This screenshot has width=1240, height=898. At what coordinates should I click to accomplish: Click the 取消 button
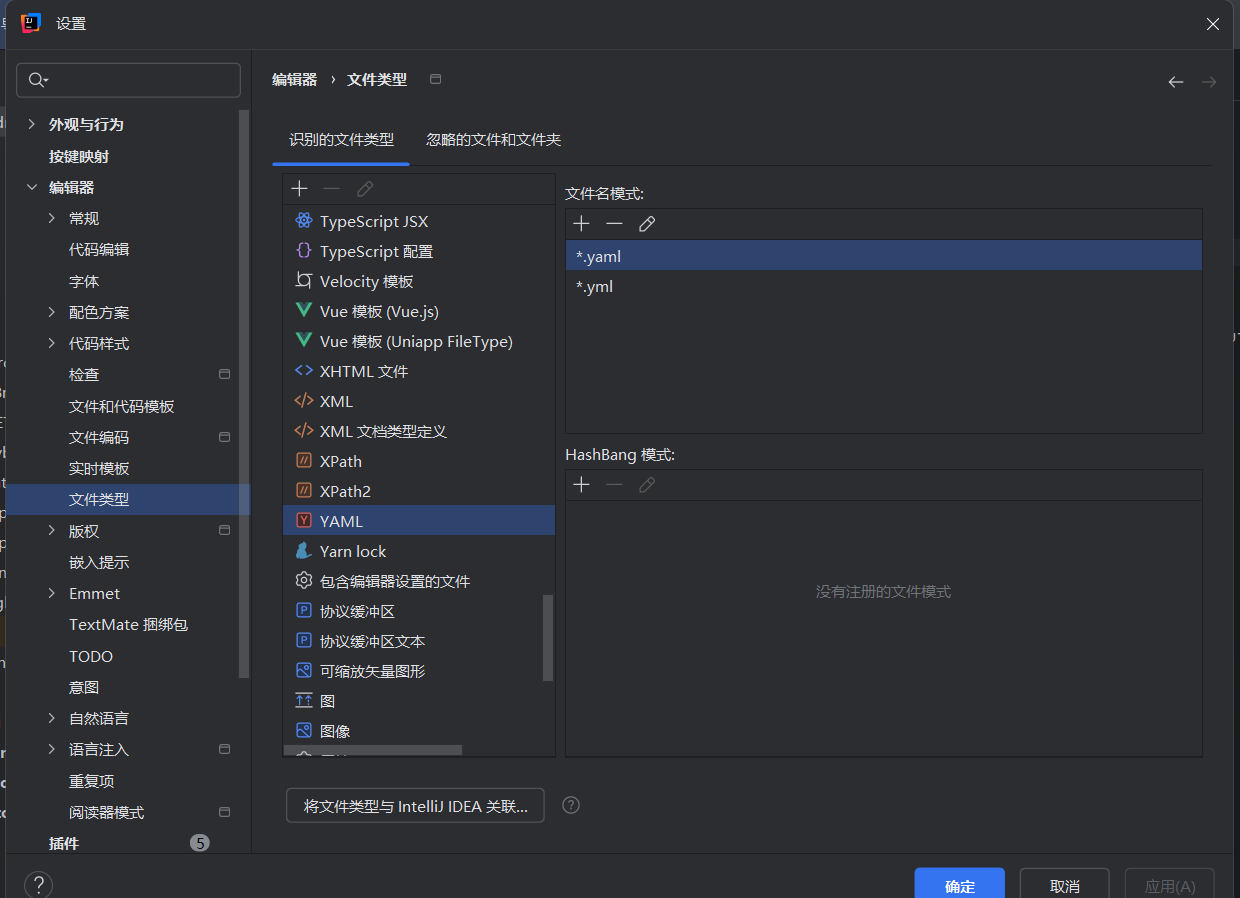click(x=1064, y=885)
